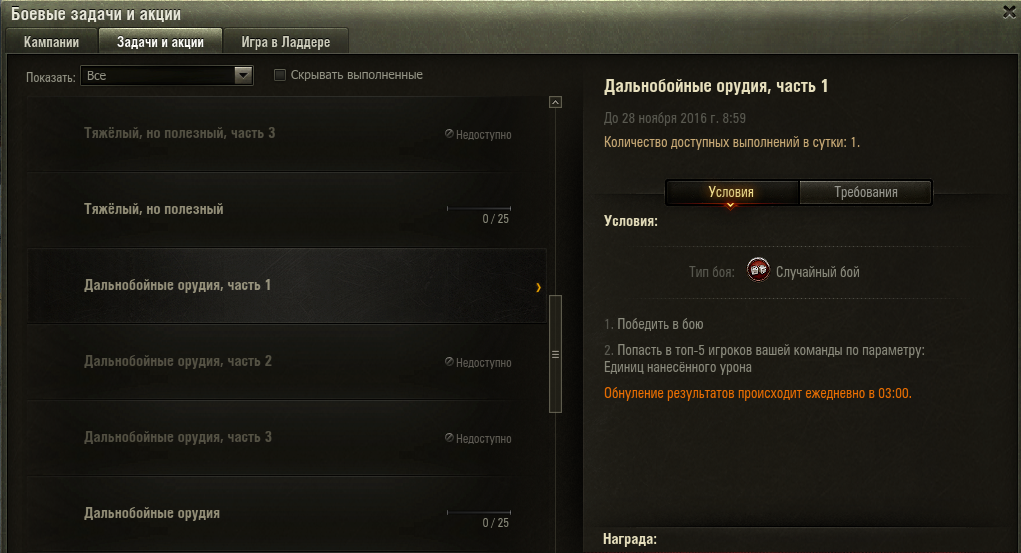Select the Задачи и акции tab

tap(160, 42)
